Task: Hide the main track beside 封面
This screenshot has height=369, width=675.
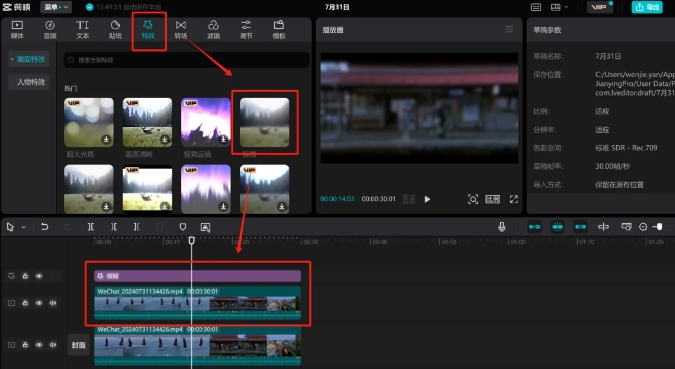Action: click(x=39, y=345)
